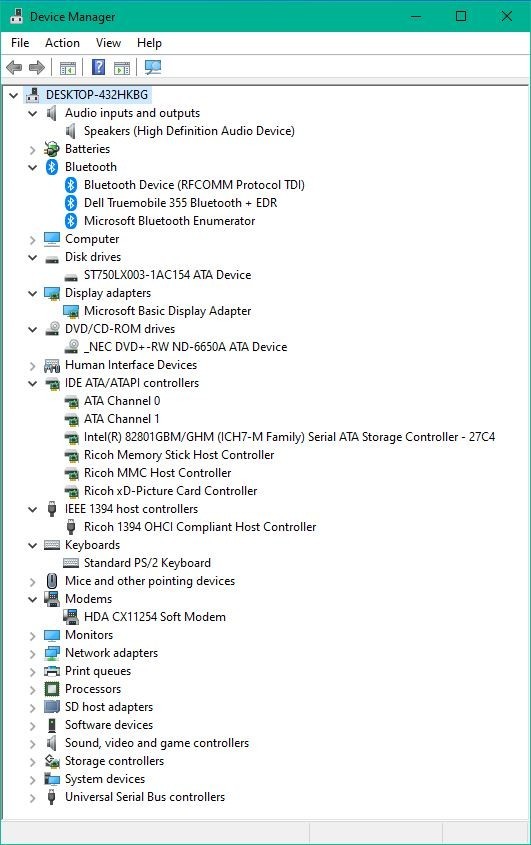Click the Show/Hide Action Pane toolbar icon

(122, 67)
